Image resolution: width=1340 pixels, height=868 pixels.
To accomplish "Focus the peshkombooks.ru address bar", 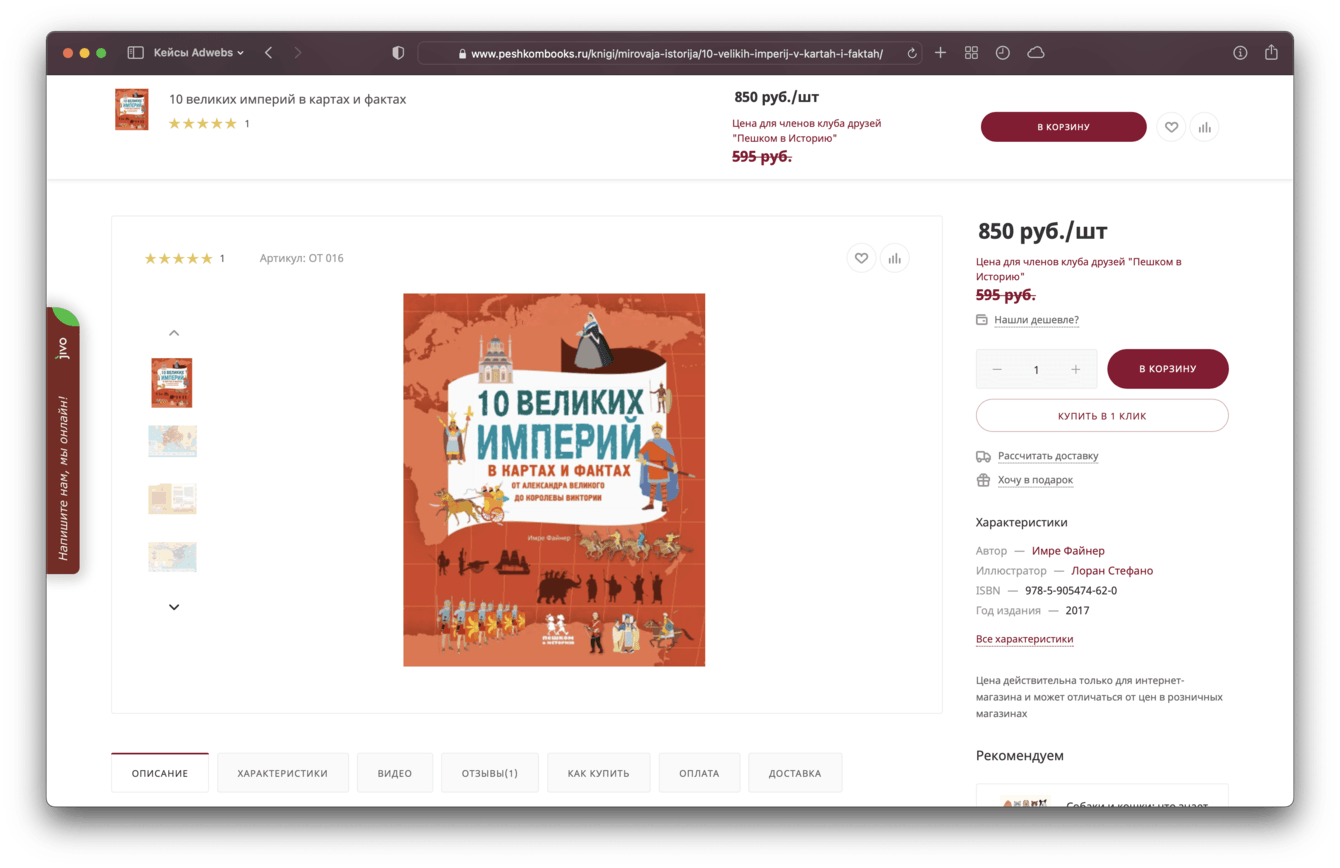I will 670,54.
